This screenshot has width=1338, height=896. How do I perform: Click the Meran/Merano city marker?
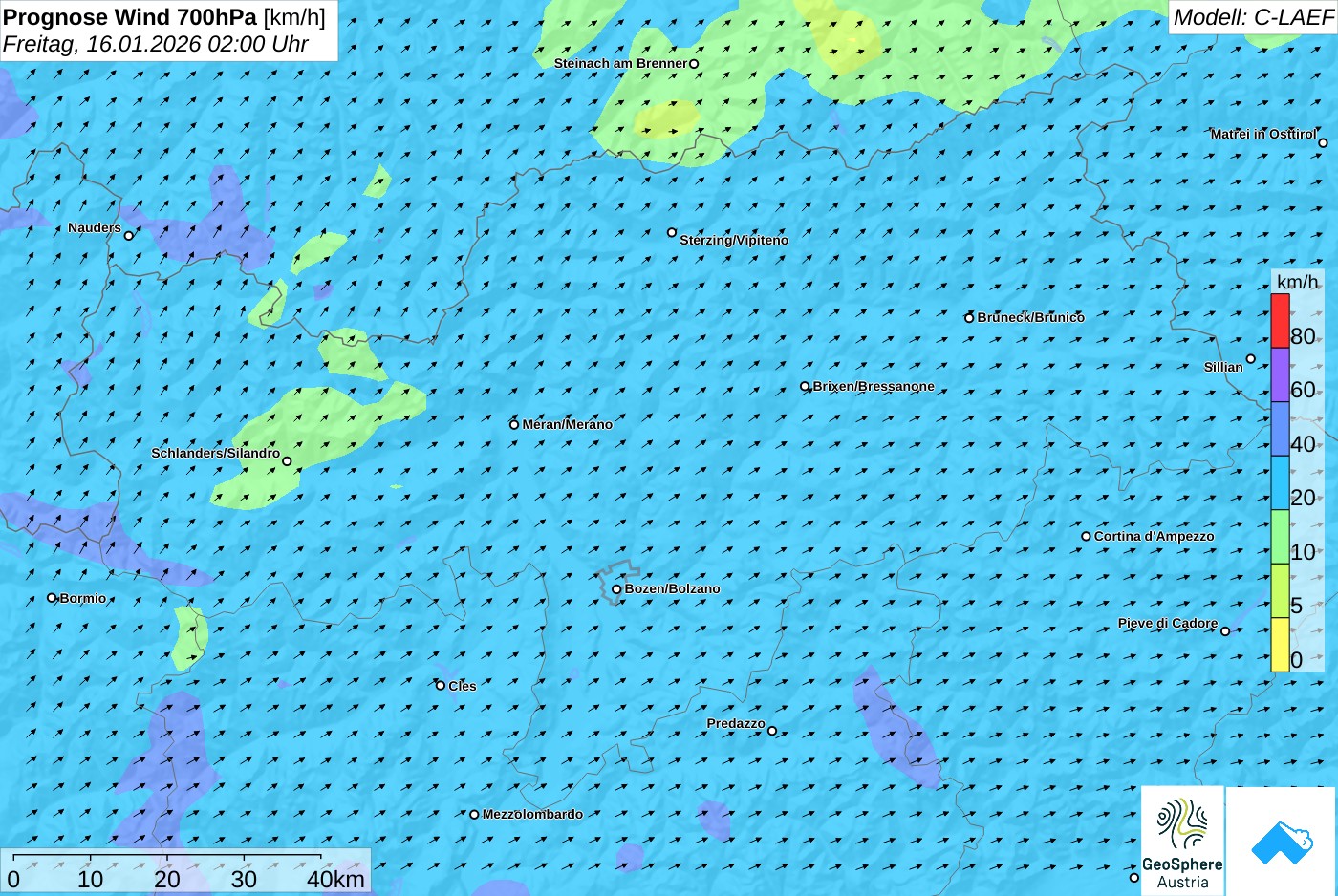tap(514, 424)
